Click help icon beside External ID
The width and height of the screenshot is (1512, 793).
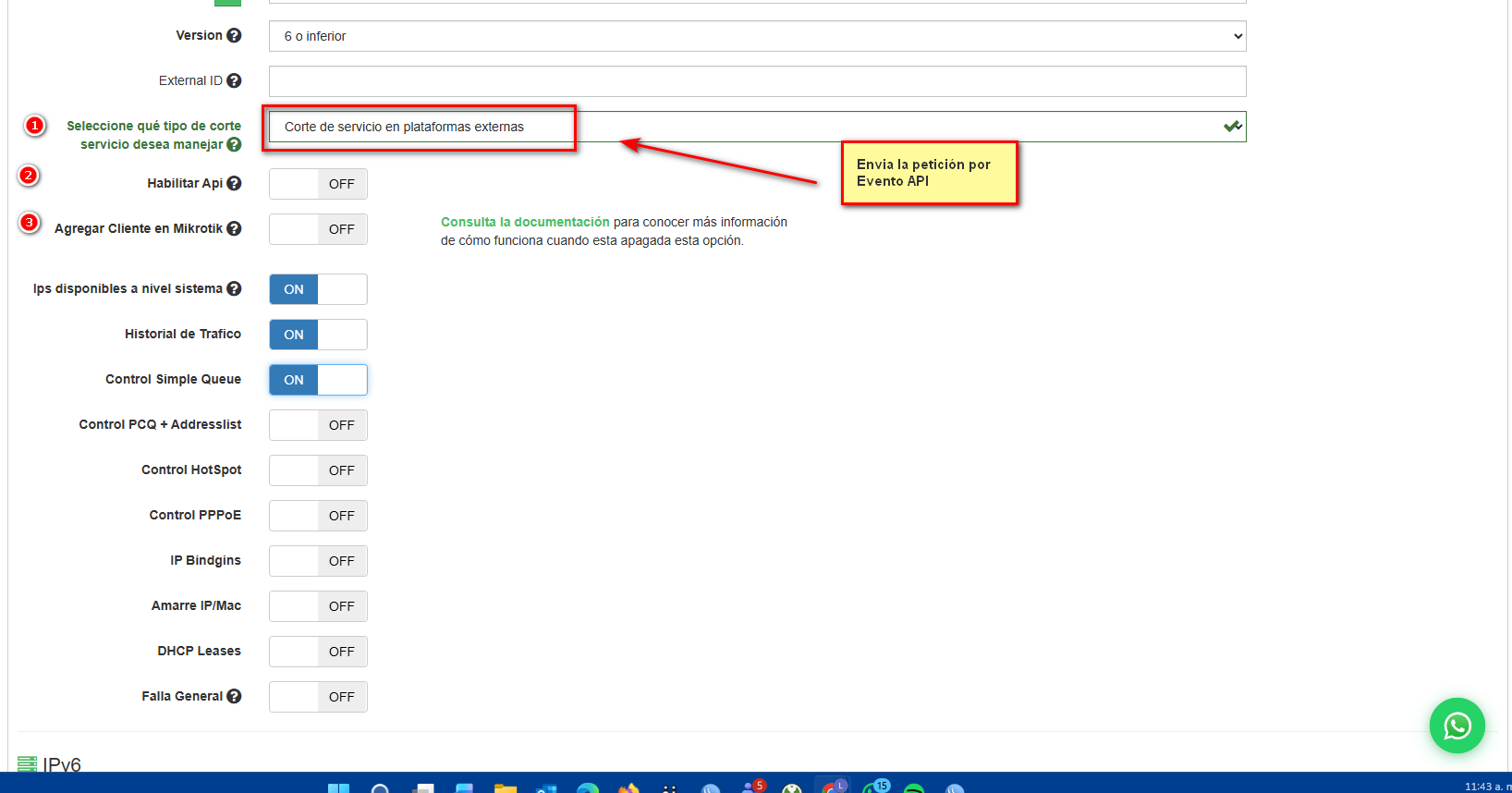click(x=234, y=80)
